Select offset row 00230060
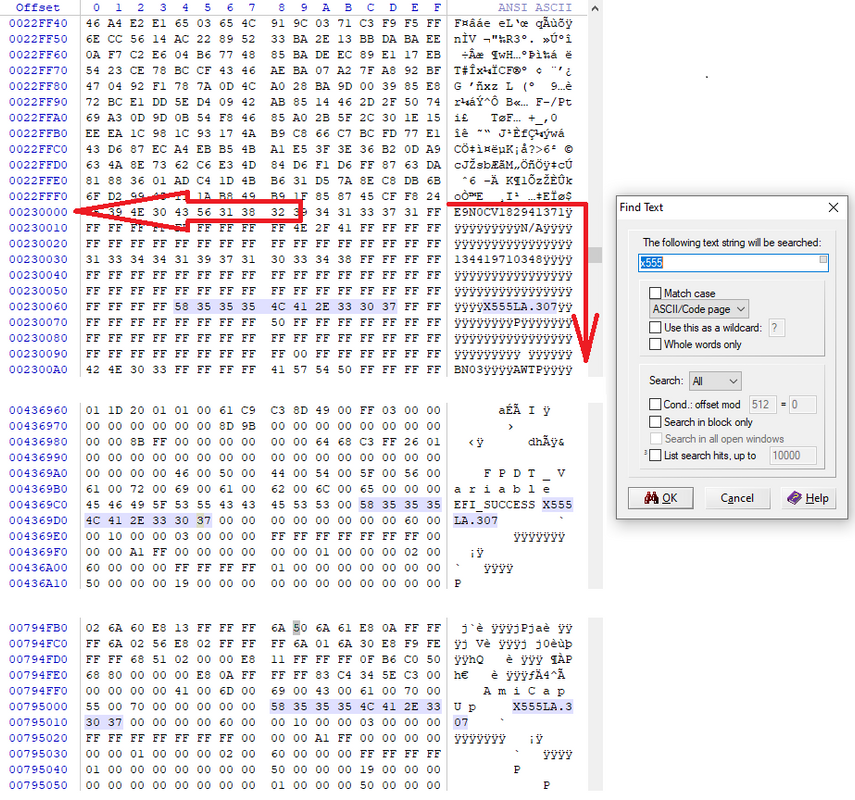This screenshot has width=855, height=800. (x=38, y=306)
